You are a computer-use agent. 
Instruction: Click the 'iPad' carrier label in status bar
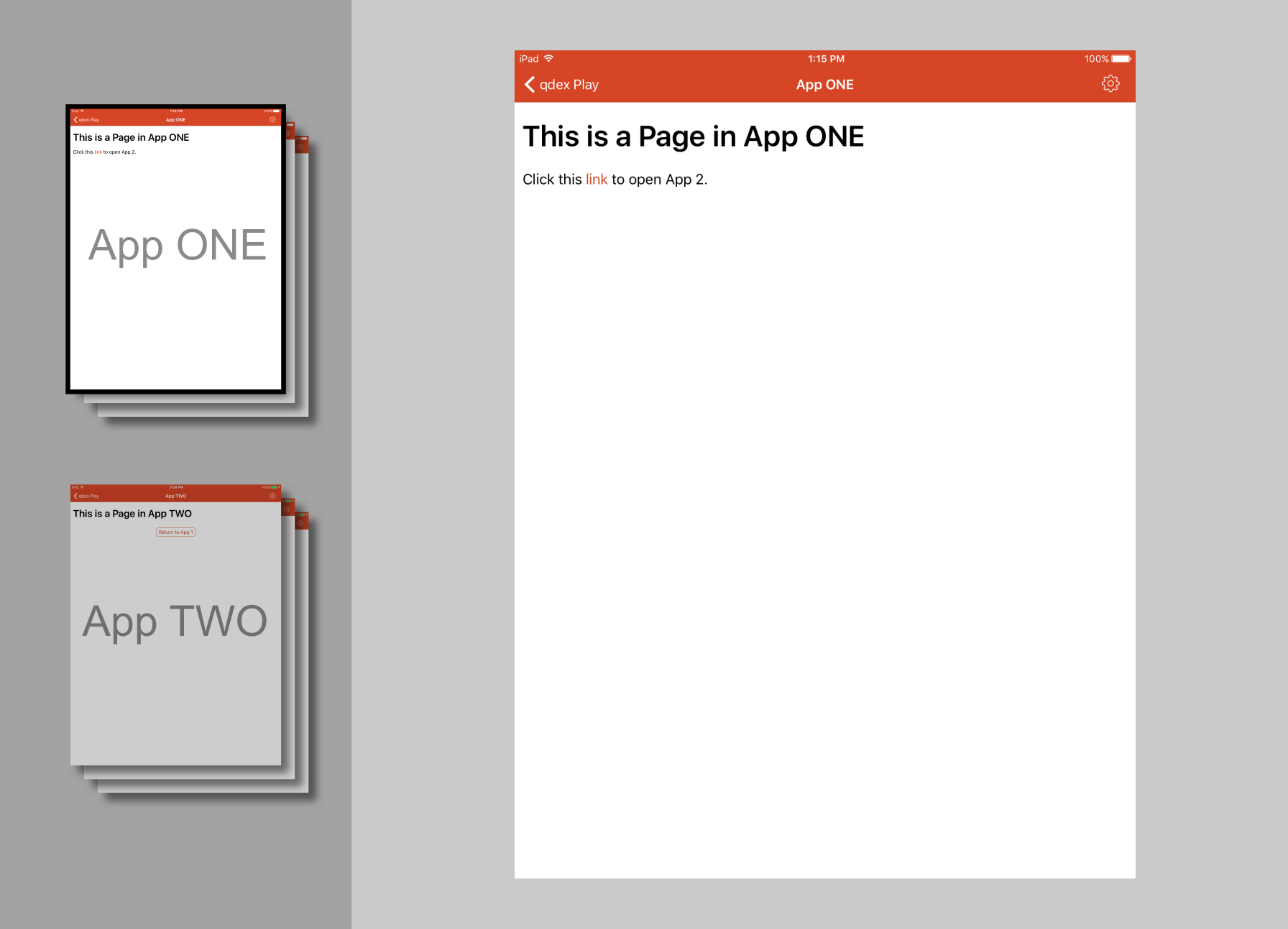point(529,59)
